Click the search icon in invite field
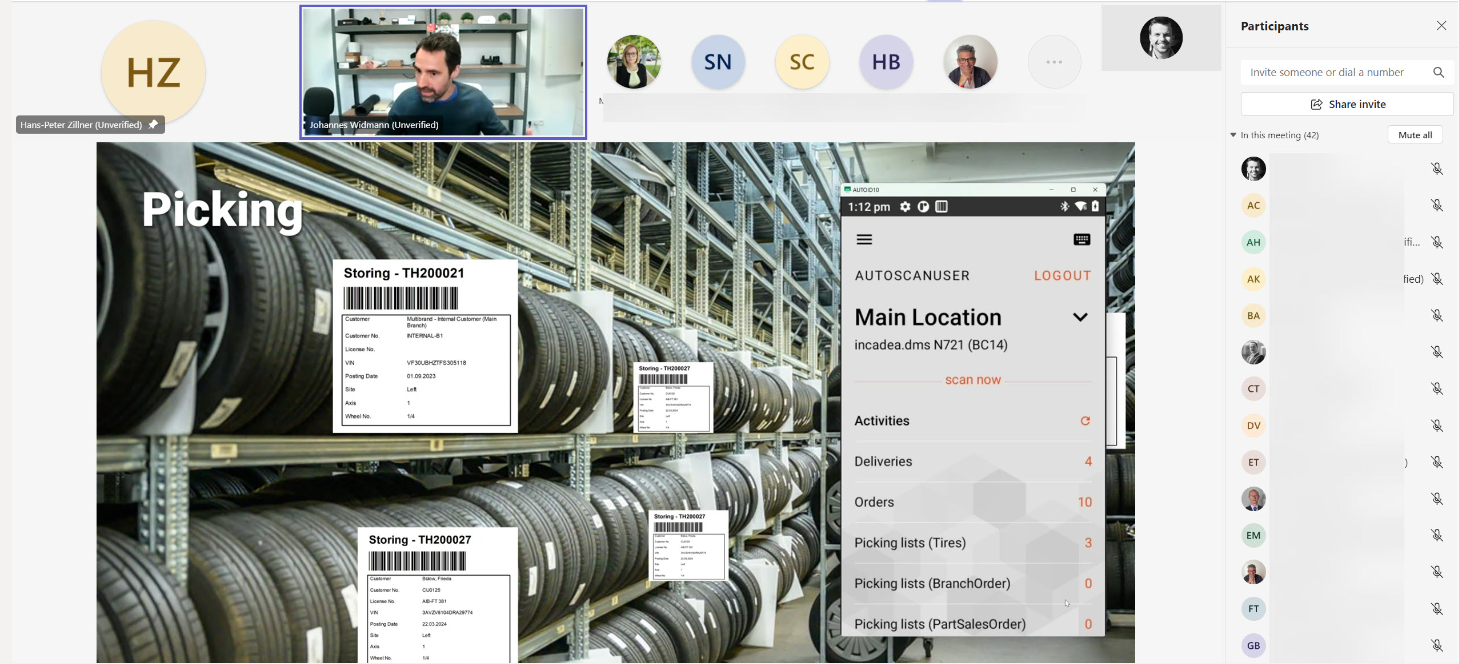Viewport: 1459px width, 664px height. (1438, 72)
